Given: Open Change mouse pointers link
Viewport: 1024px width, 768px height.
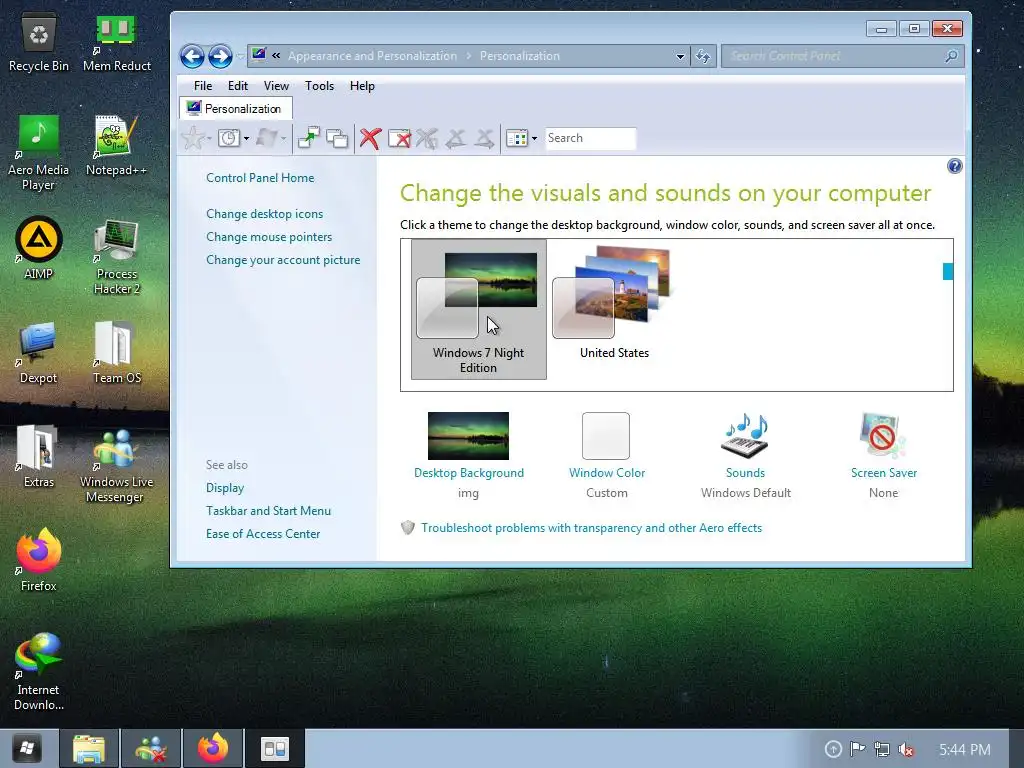Looking at the screenshot, I should (x=269, y=236).
